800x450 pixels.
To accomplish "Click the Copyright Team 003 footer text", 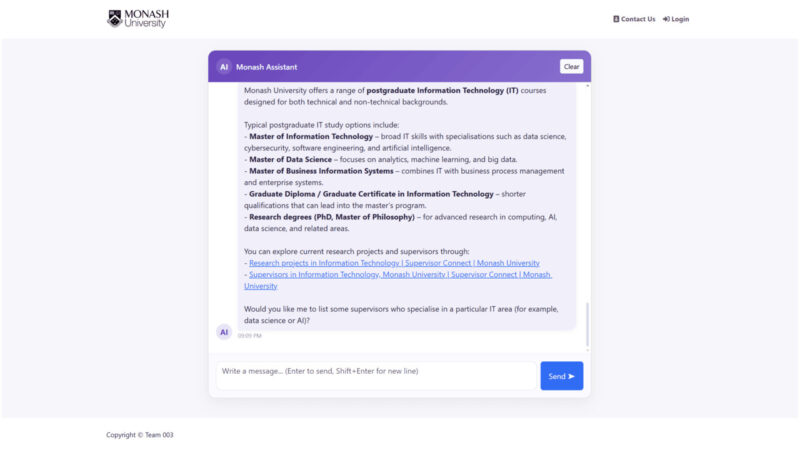I will point(140,434).
